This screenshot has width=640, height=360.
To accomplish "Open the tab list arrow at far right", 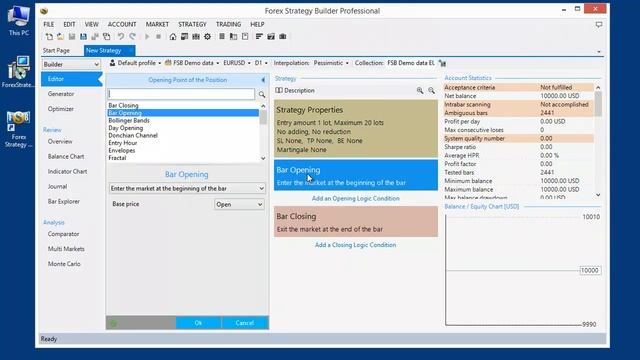I will [599, 52].
